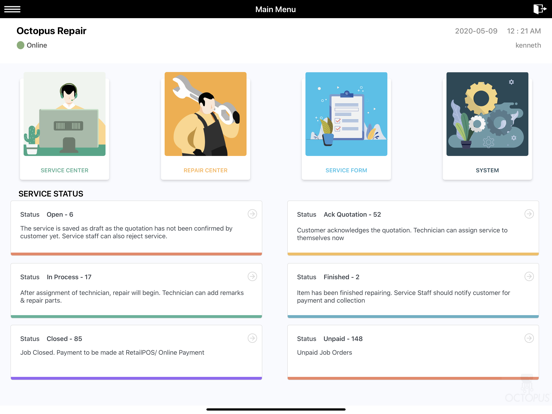Viewport: 552px width, 414px height.
Task: Open arrow on Ack Quotation - 52 card
Action: tap(529, 214)
